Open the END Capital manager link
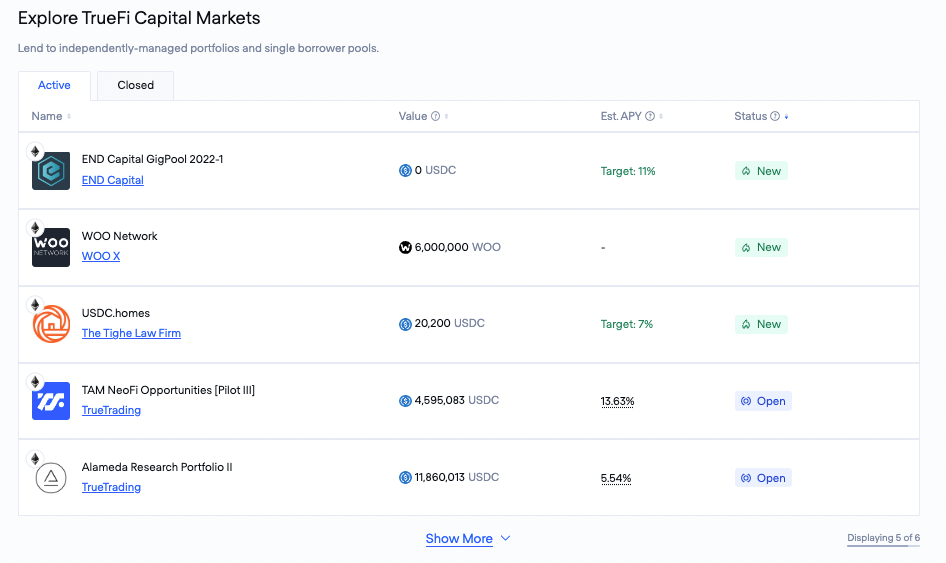Screen dimensions: 946x563 113,180
